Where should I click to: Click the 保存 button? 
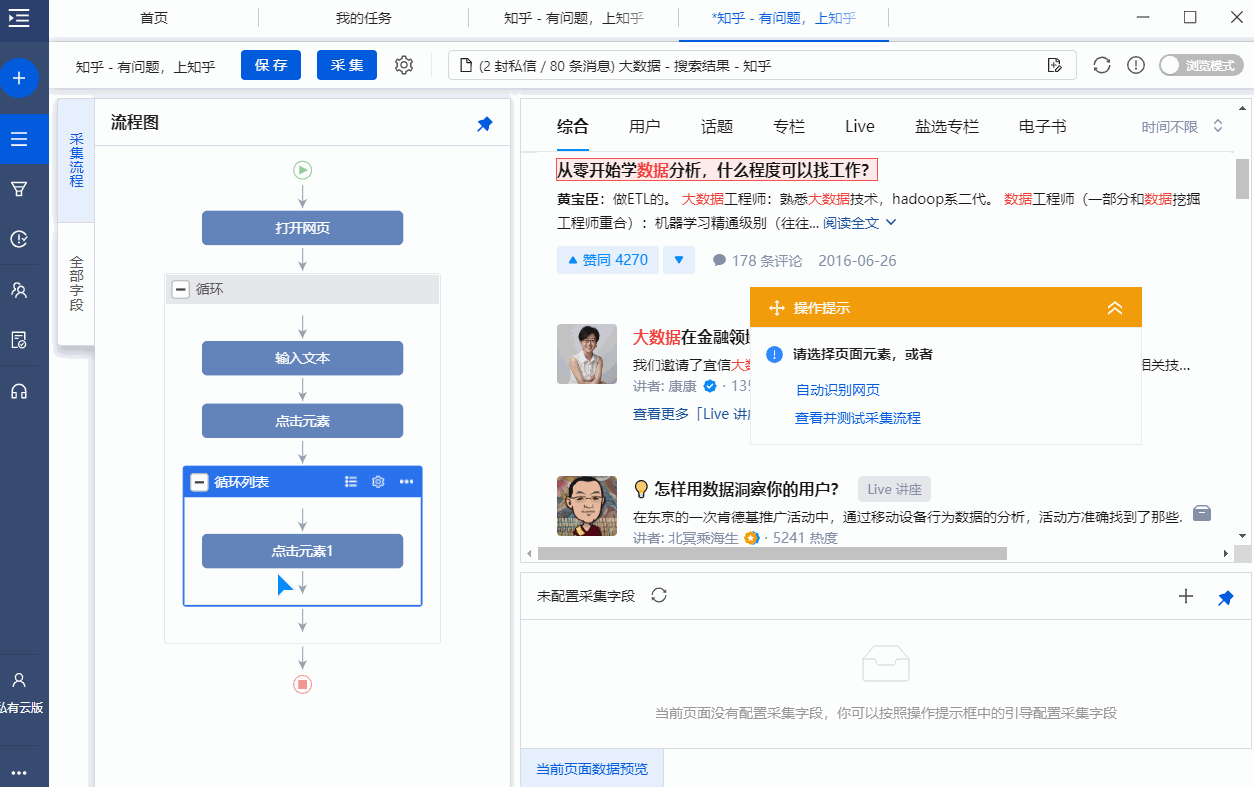tap(271, 65)
